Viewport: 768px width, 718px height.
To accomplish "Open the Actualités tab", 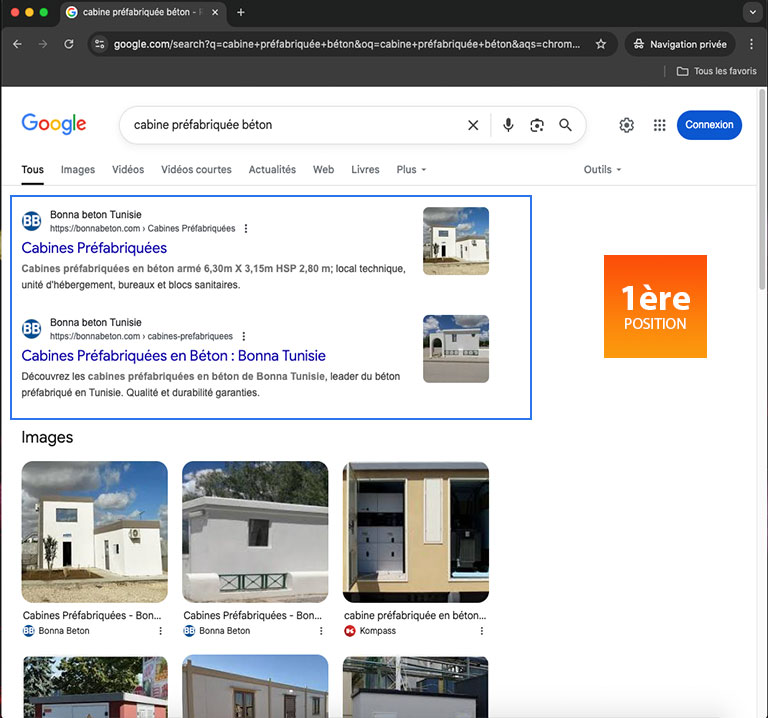I will (x=272, y=169).
